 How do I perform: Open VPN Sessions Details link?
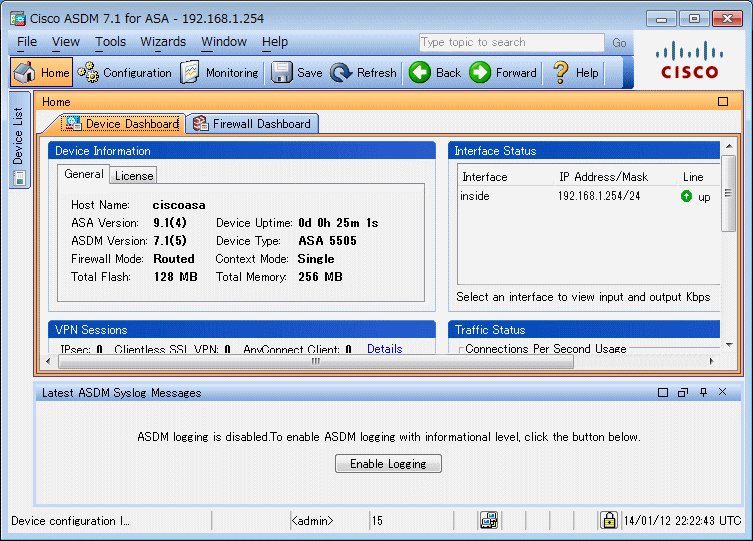(384, 349)
